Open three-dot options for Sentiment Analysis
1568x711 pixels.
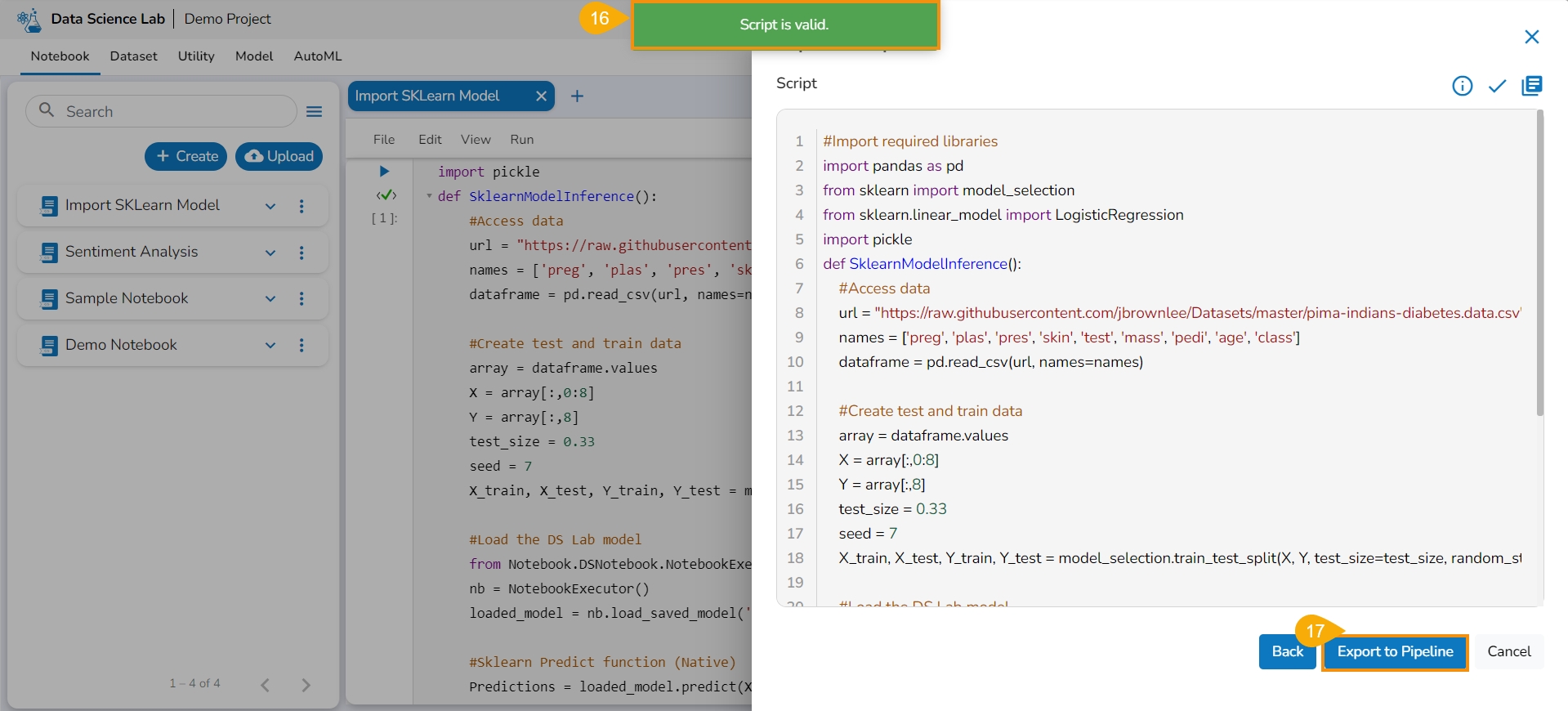[x=302, y=253]
